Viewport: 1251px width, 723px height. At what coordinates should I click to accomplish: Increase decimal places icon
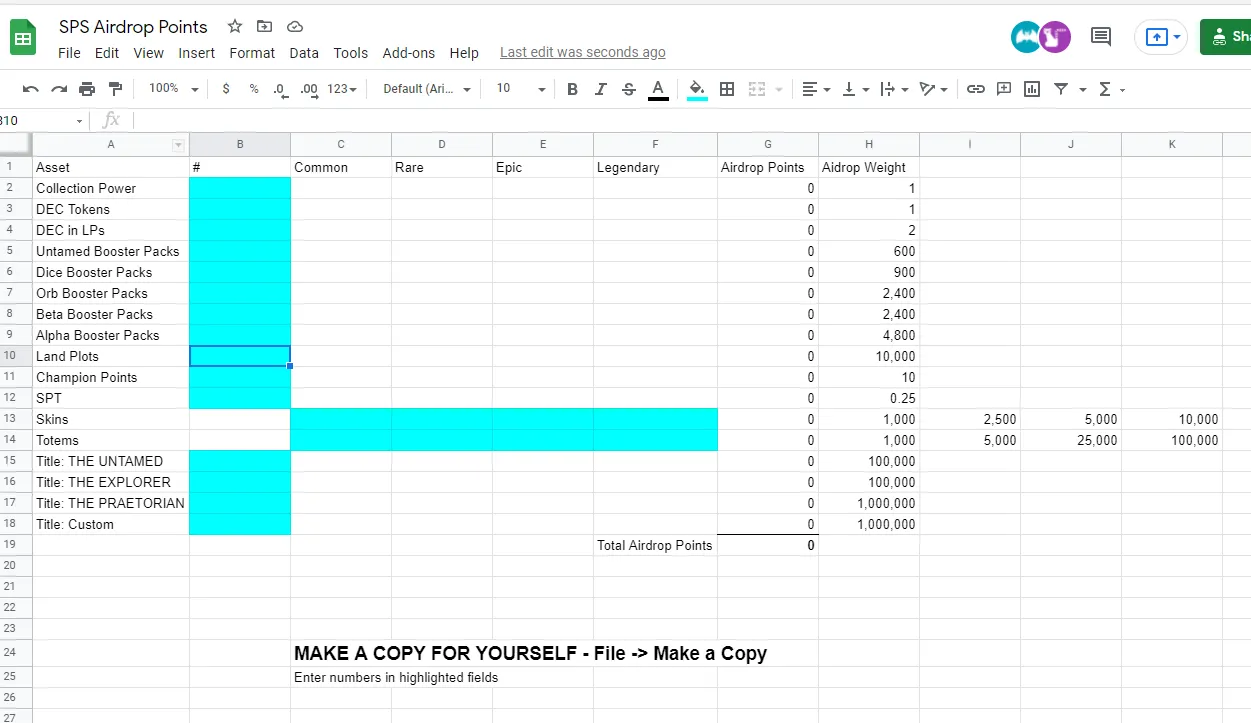[x=309, y=89]
